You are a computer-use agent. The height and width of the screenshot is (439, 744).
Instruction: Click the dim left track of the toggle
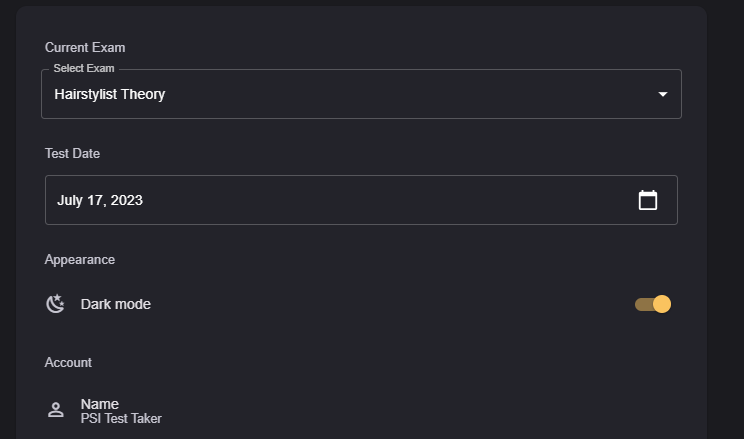tap(641, 304)
